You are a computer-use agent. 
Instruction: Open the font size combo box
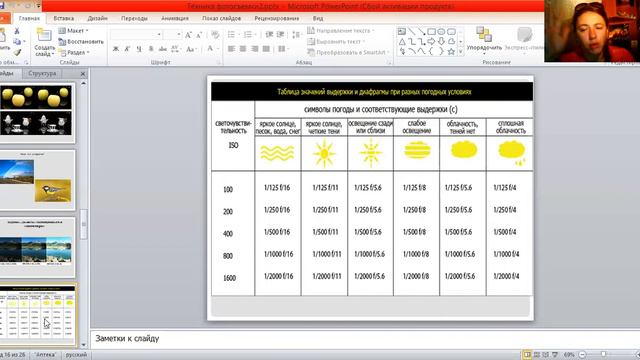click(172, 35)
